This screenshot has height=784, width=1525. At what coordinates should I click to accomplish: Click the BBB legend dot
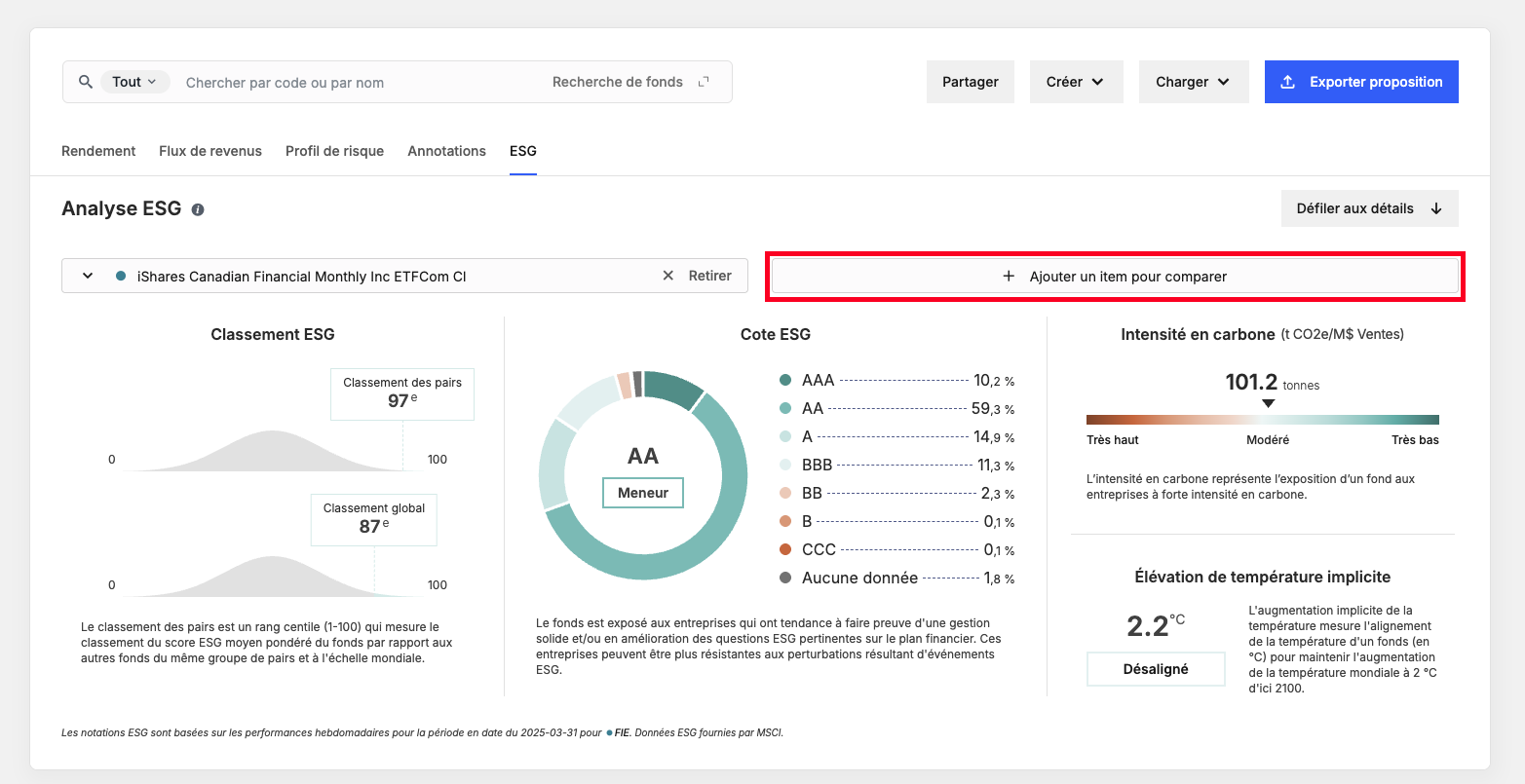click(785, 466)
